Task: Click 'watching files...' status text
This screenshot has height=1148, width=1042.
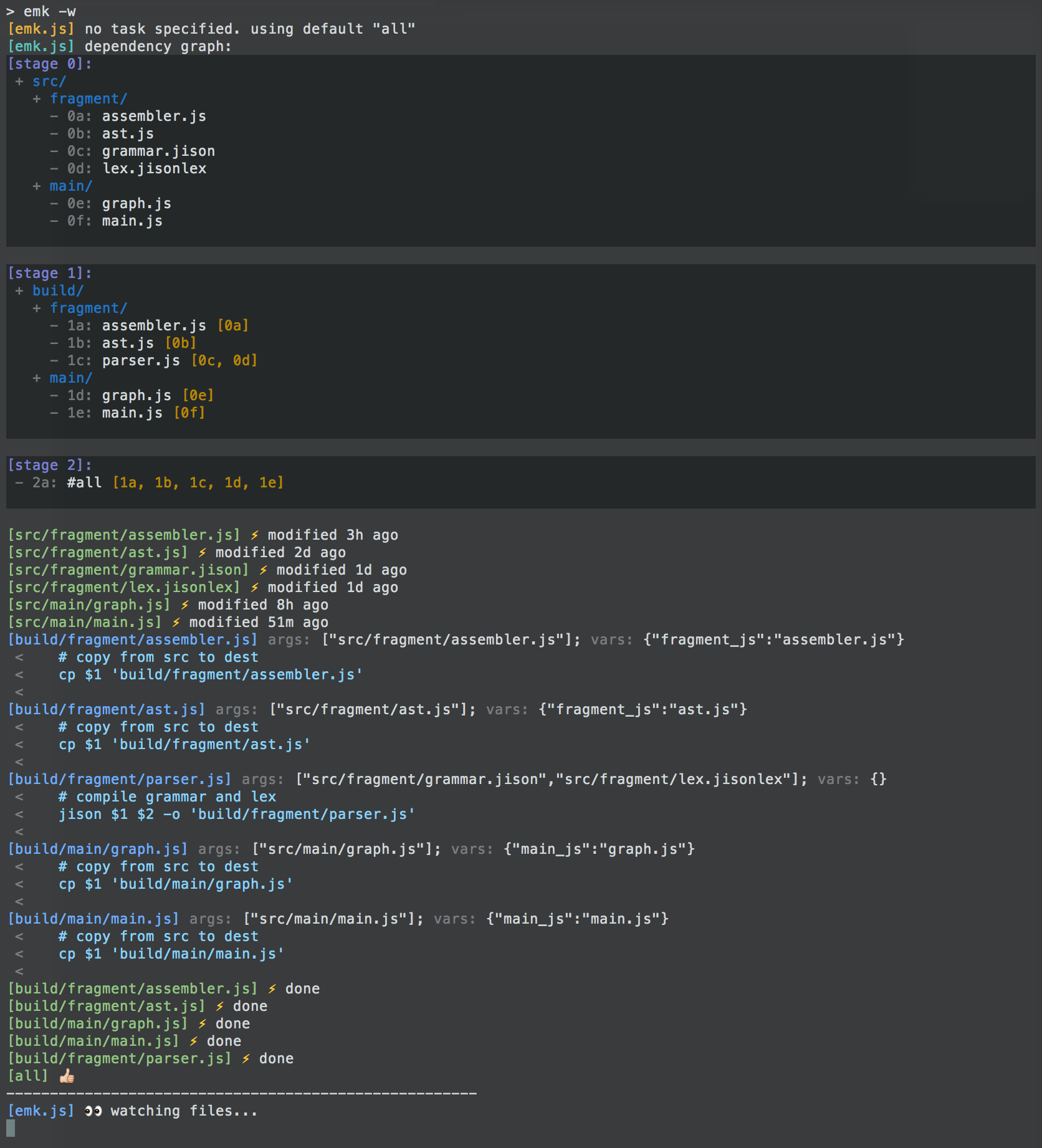Action: (x=184, y=1111)
